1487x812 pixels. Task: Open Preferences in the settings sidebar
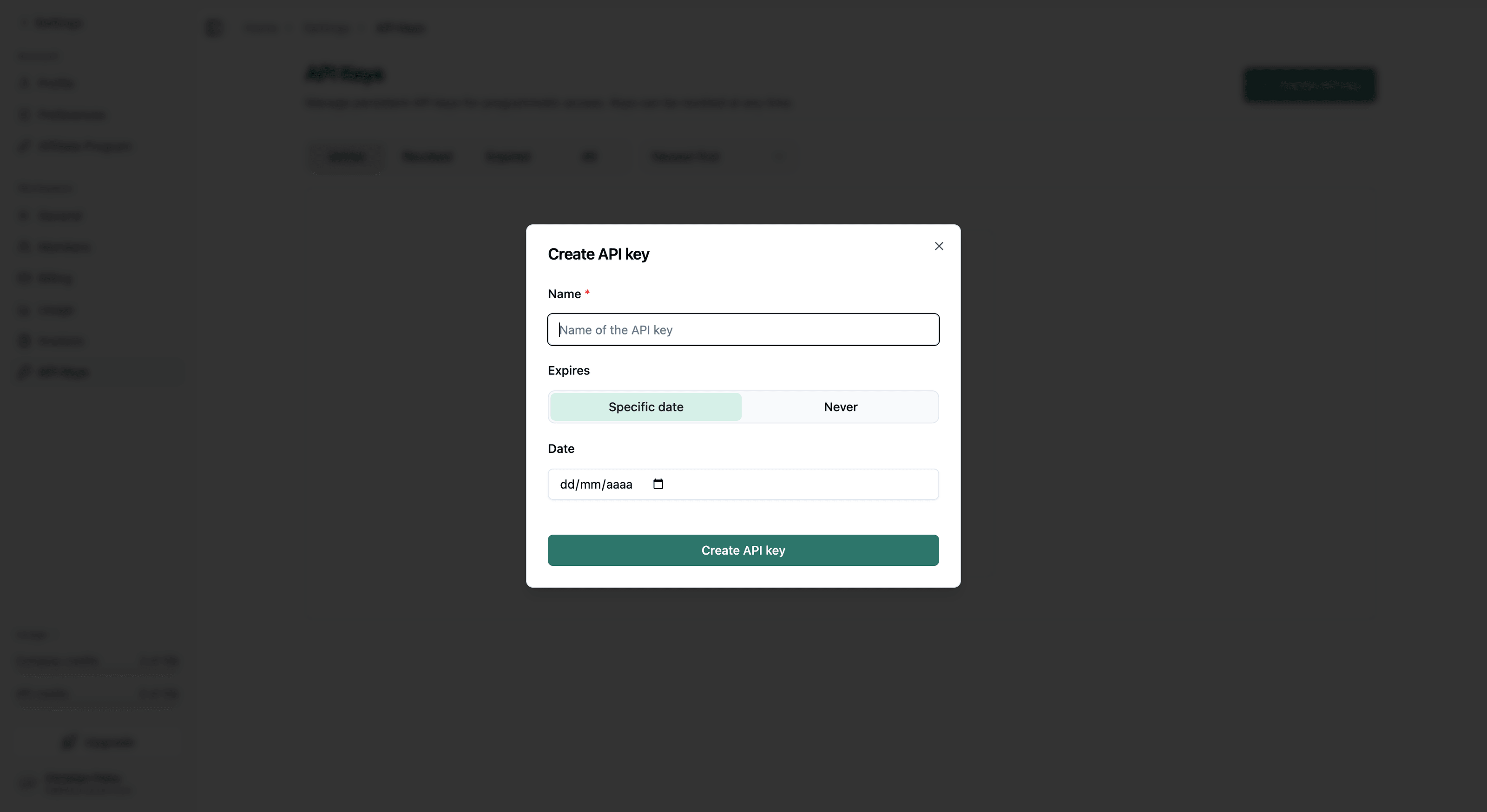point(72,115)
